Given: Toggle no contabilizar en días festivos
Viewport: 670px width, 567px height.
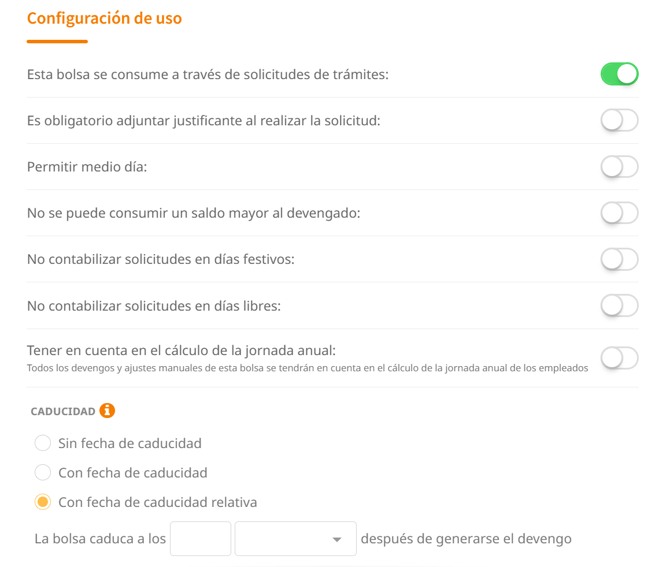Looking at the screenshot, I should click(619, 259).
